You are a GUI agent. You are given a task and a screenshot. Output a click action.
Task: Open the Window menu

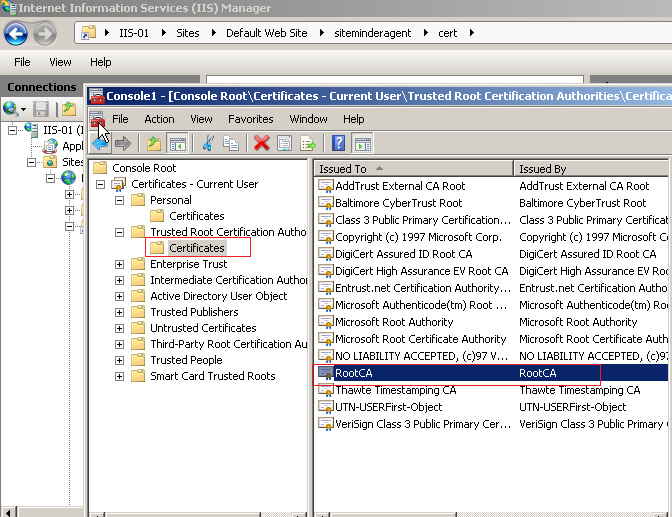(308, 119)
